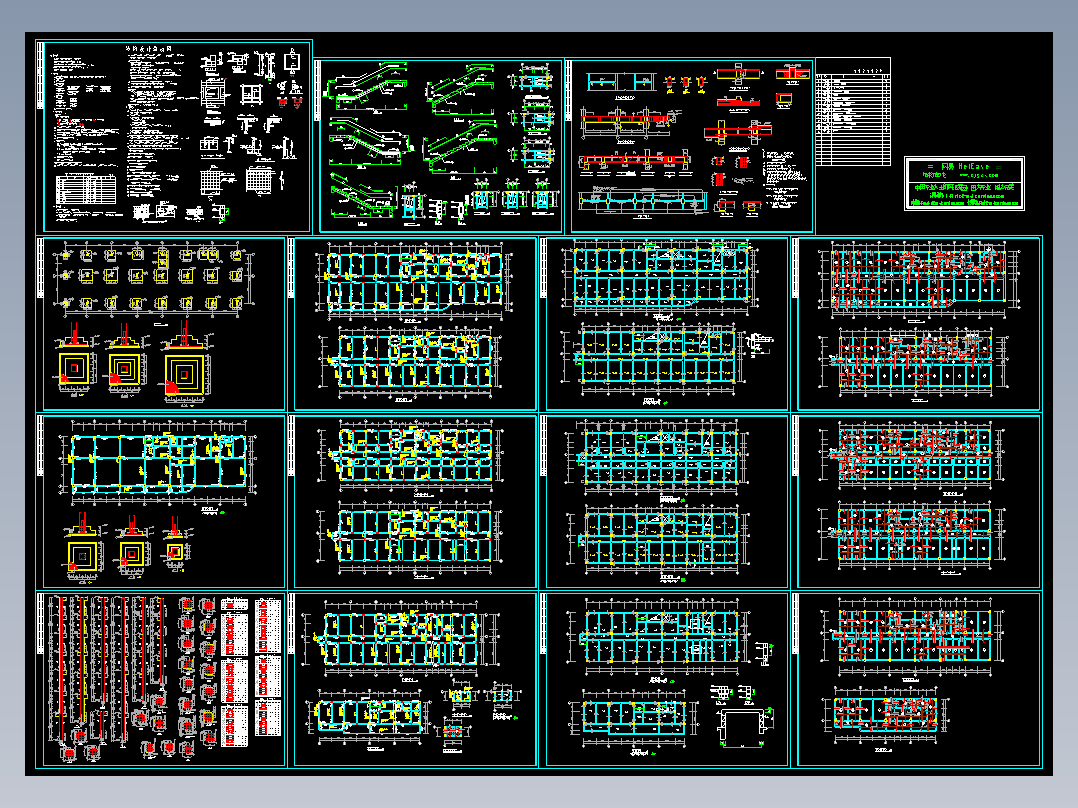Open the foundation sheet with yellow footing grid
Viewport: 1078px width, 808px height.
click(x=161, y=324)
